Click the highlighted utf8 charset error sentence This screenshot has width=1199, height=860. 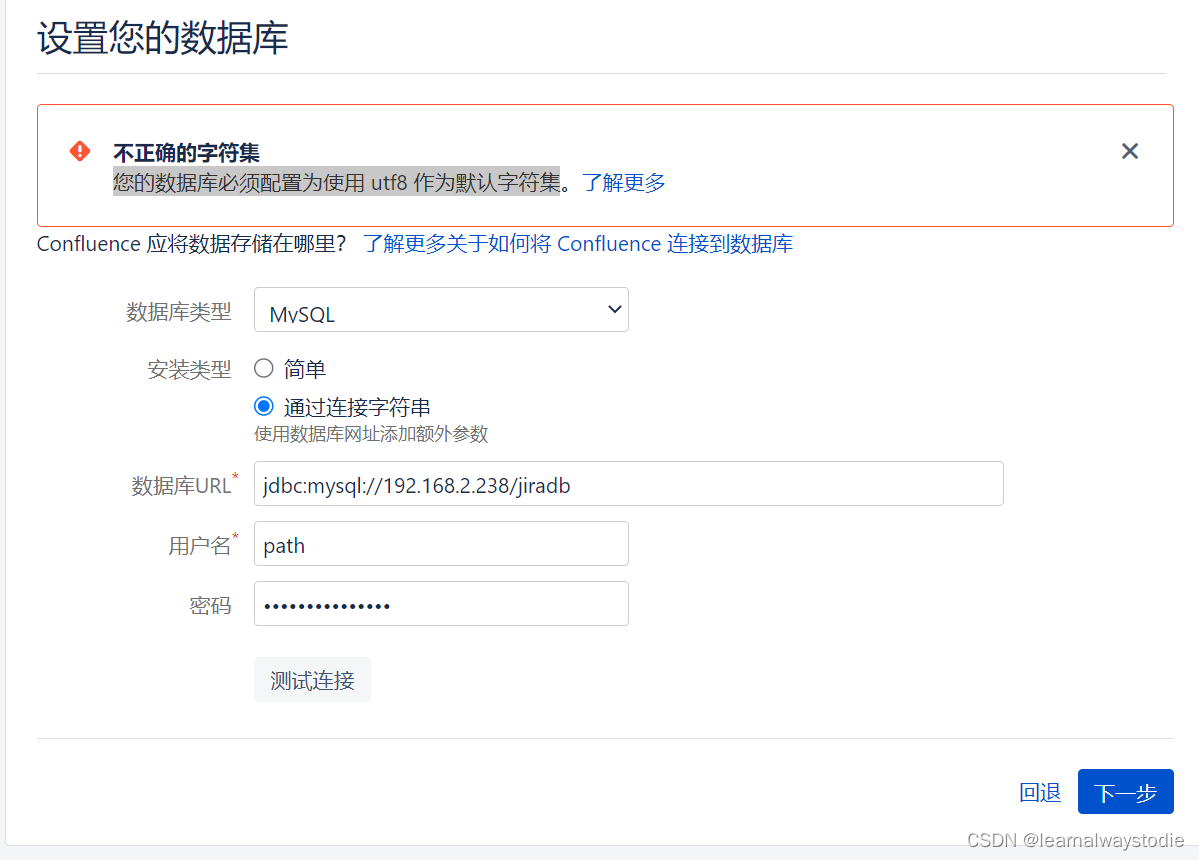pos(336,182)
